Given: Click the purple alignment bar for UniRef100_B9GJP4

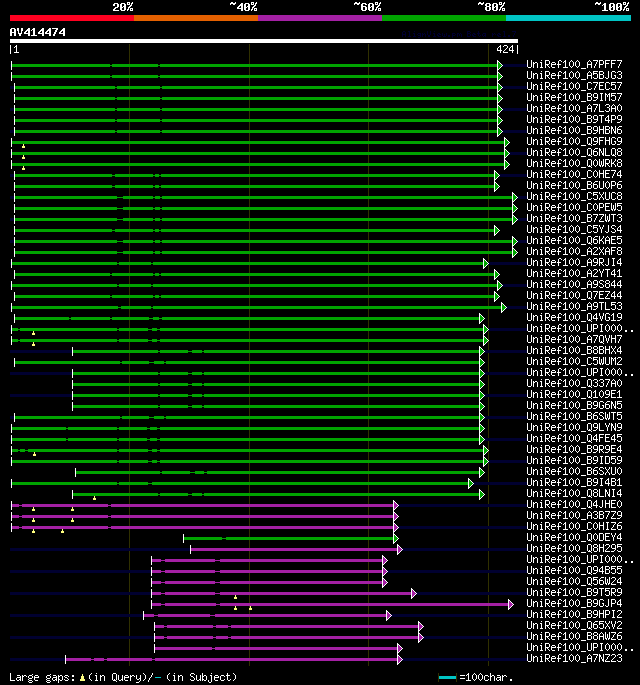Looking at the screenshot, I should click(x=330, y=605).
